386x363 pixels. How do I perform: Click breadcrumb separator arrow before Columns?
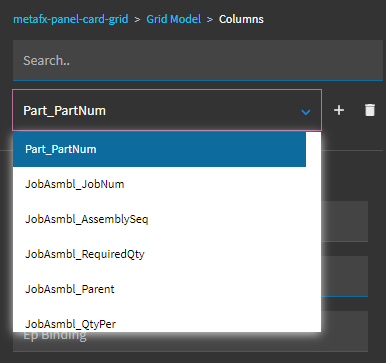(x=210, y=19)
